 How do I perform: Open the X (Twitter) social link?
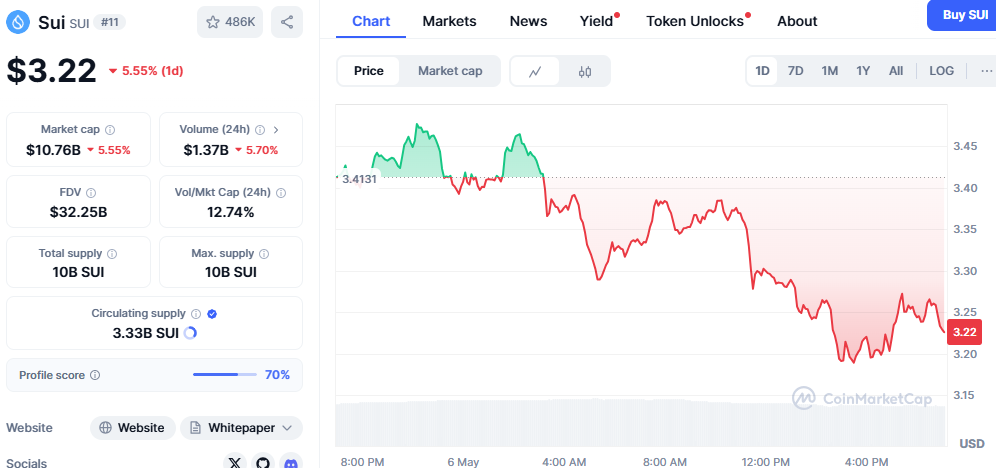[234, 462]
